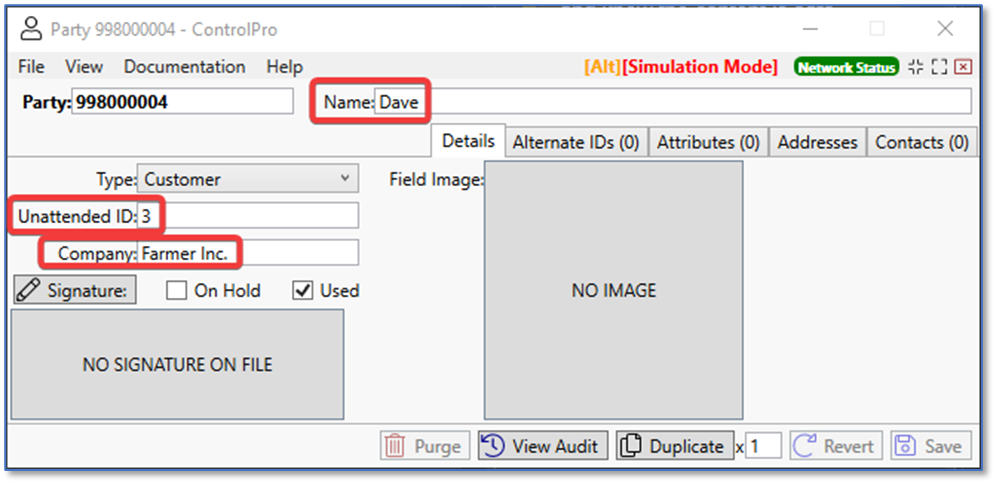Image resolution: width=996 pixels, height=484 pixels.
Task: Switch to the Alternate IDs tab
Action: [576, 142]
